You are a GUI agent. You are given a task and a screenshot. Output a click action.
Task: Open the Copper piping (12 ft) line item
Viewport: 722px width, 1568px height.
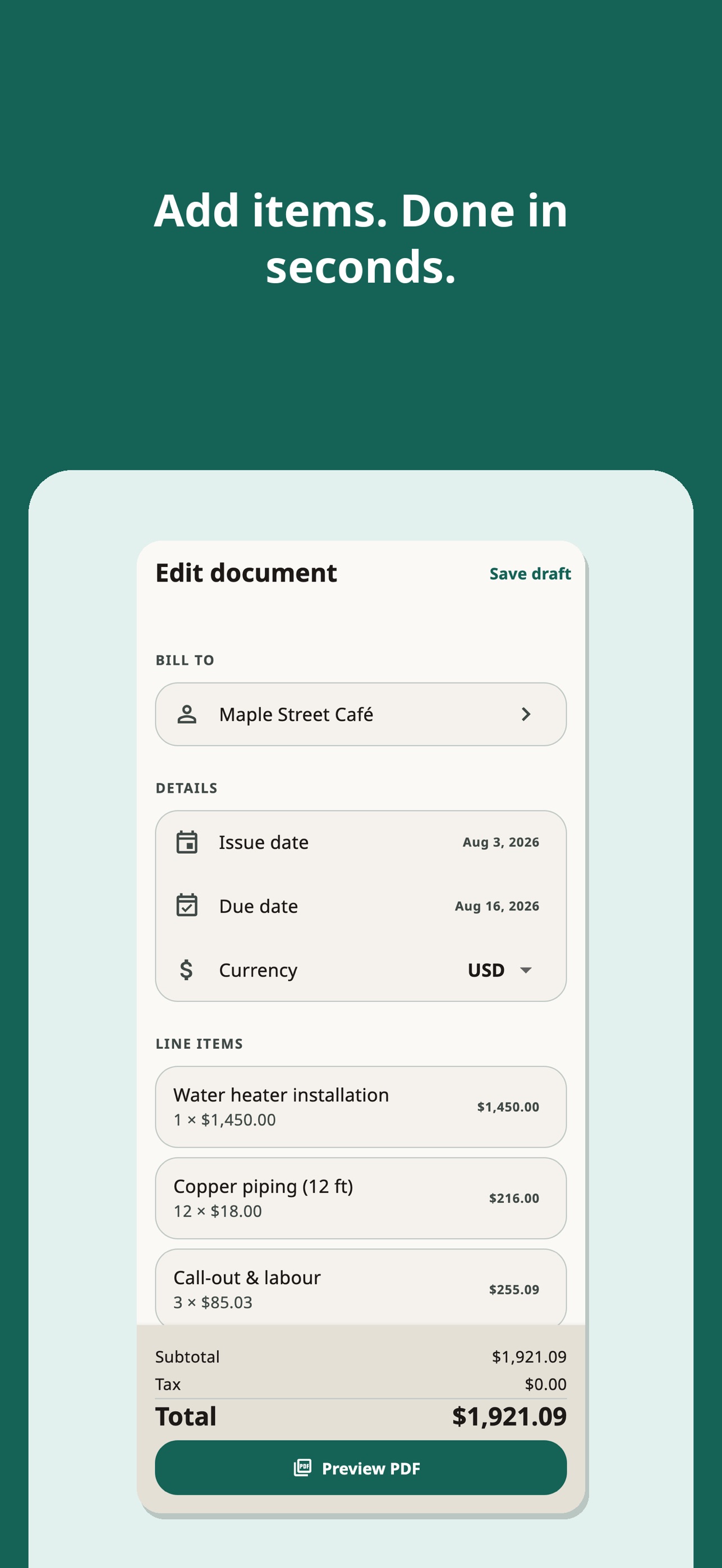point(361,1198)
